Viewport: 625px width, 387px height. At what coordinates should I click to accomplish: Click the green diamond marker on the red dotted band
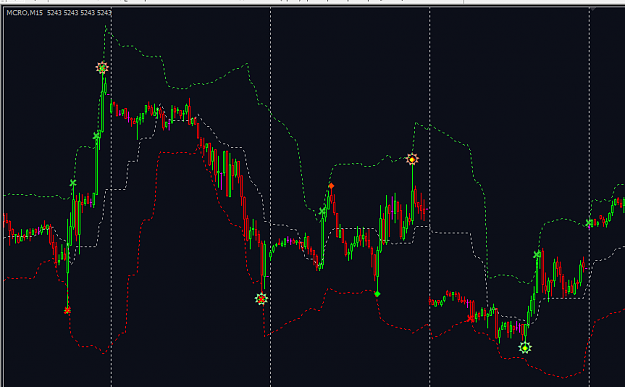(x=377, y=294)
